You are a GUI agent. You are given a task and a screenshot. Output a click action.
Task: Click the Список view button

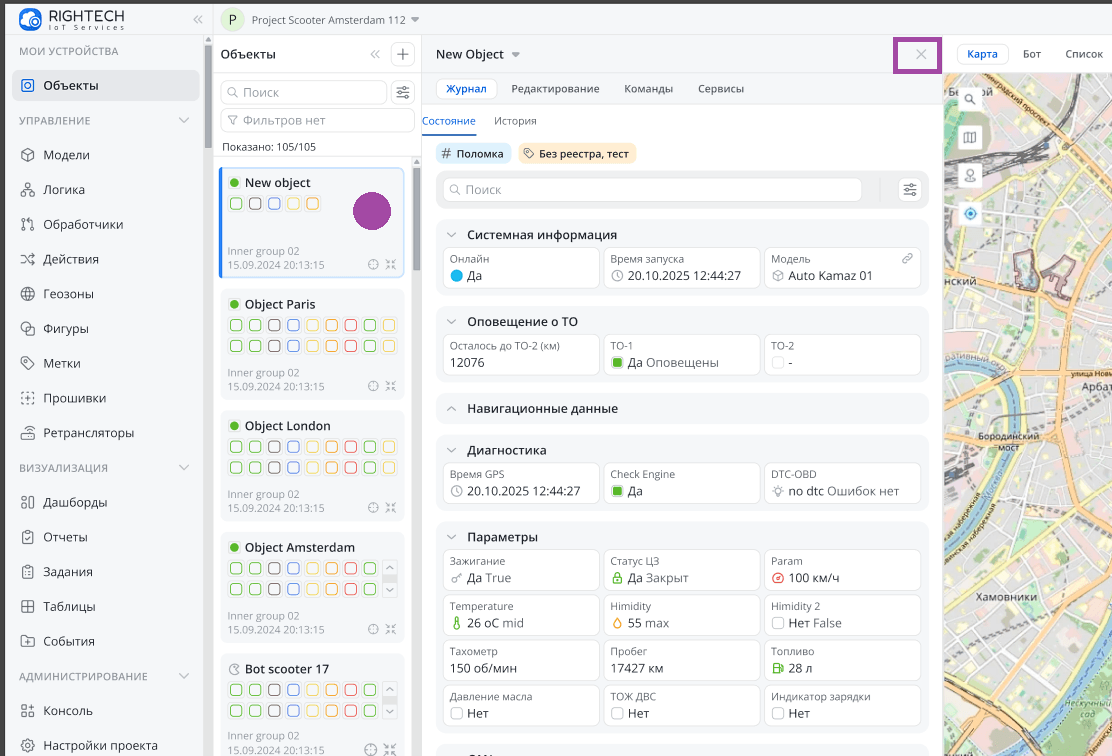[x=1083, y=54]
